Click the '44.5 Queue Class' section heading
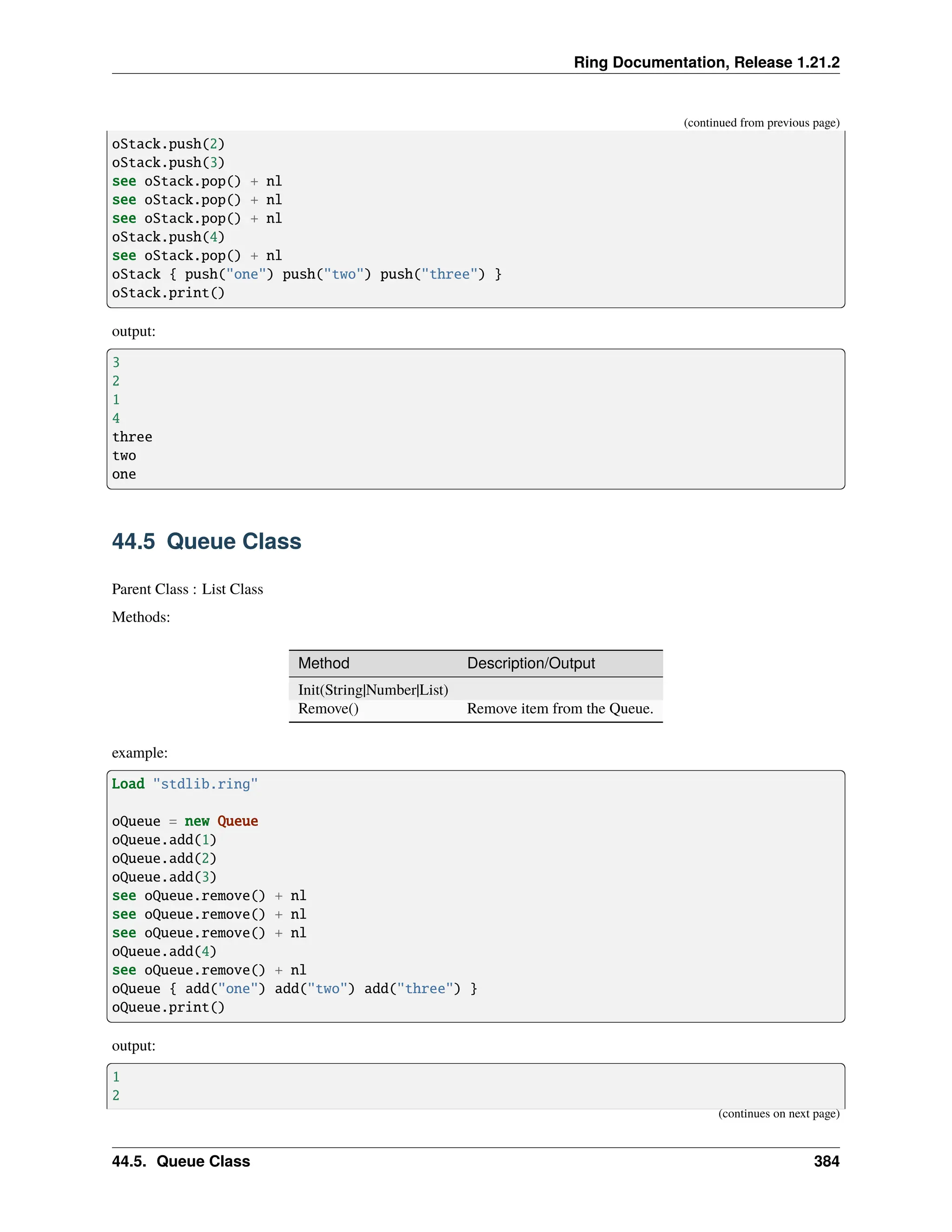The width and height of the screenshot is (952, 1232). pos(206,541)
